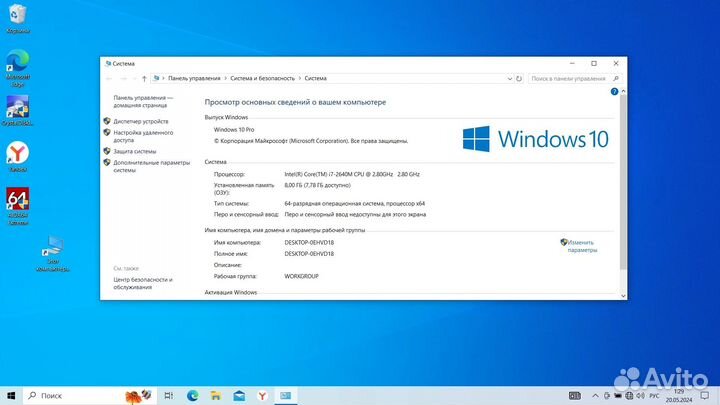Select the This Computer desktop shortcut
The height and width of the screenshot is (405, 720).
pyautogui.click(x=52, y=253)
